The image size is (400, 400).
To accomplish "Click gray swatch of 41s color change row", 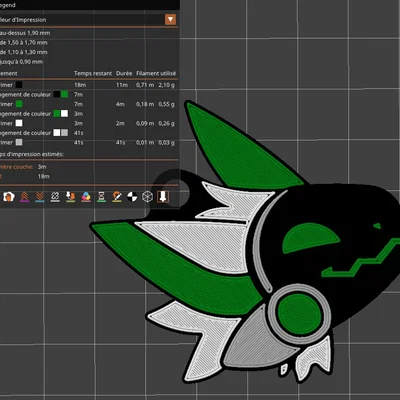I will (65, 133).
